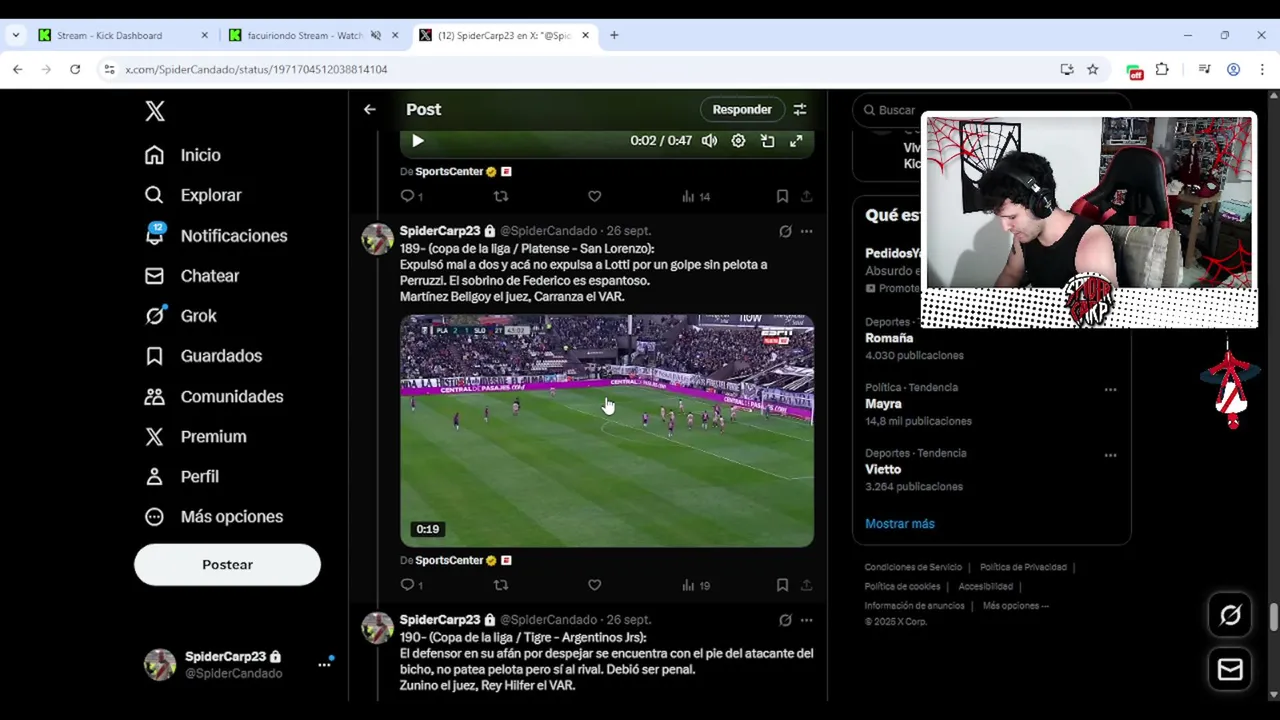Viewport: 1280px width, 720px height.
Task: Play the Platense San Lorenzo video
Action: (x=607, y=431)
